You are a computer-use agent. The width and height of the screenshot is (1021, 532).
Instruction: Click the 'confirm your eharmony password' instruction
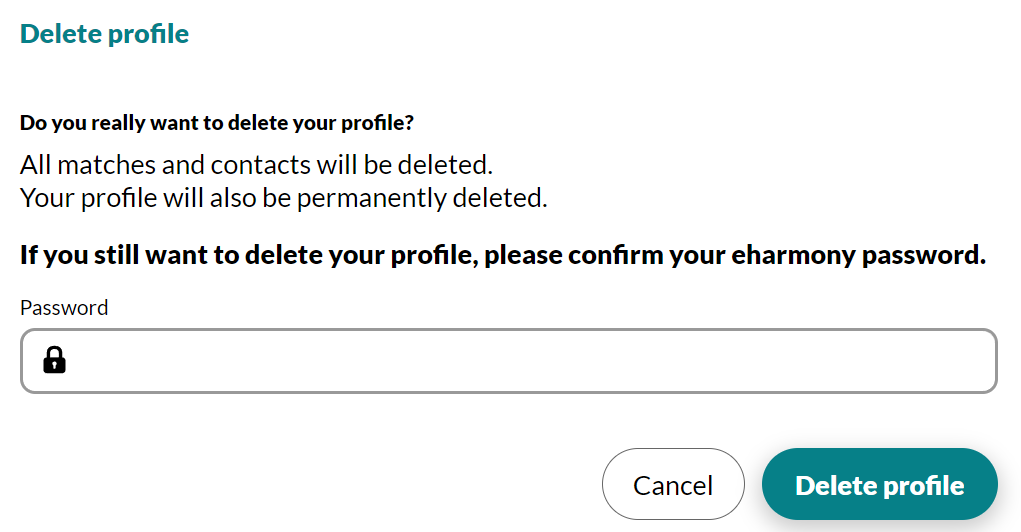503,255
